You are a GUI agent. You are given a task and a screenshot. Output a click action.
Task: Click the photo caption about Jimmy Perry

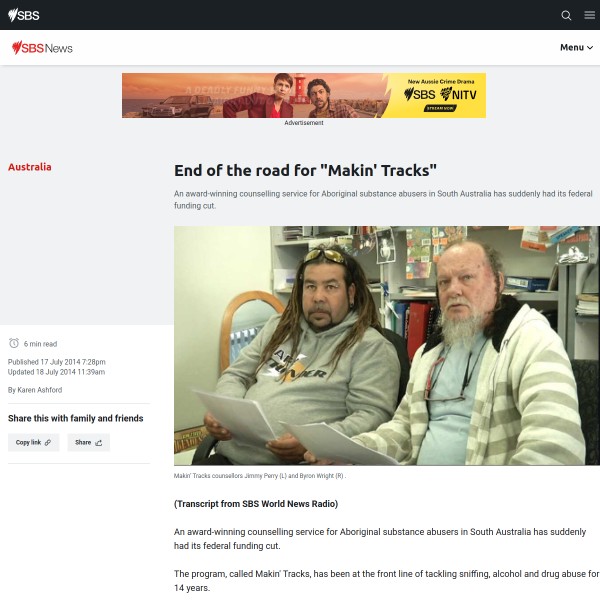point(260,476)
